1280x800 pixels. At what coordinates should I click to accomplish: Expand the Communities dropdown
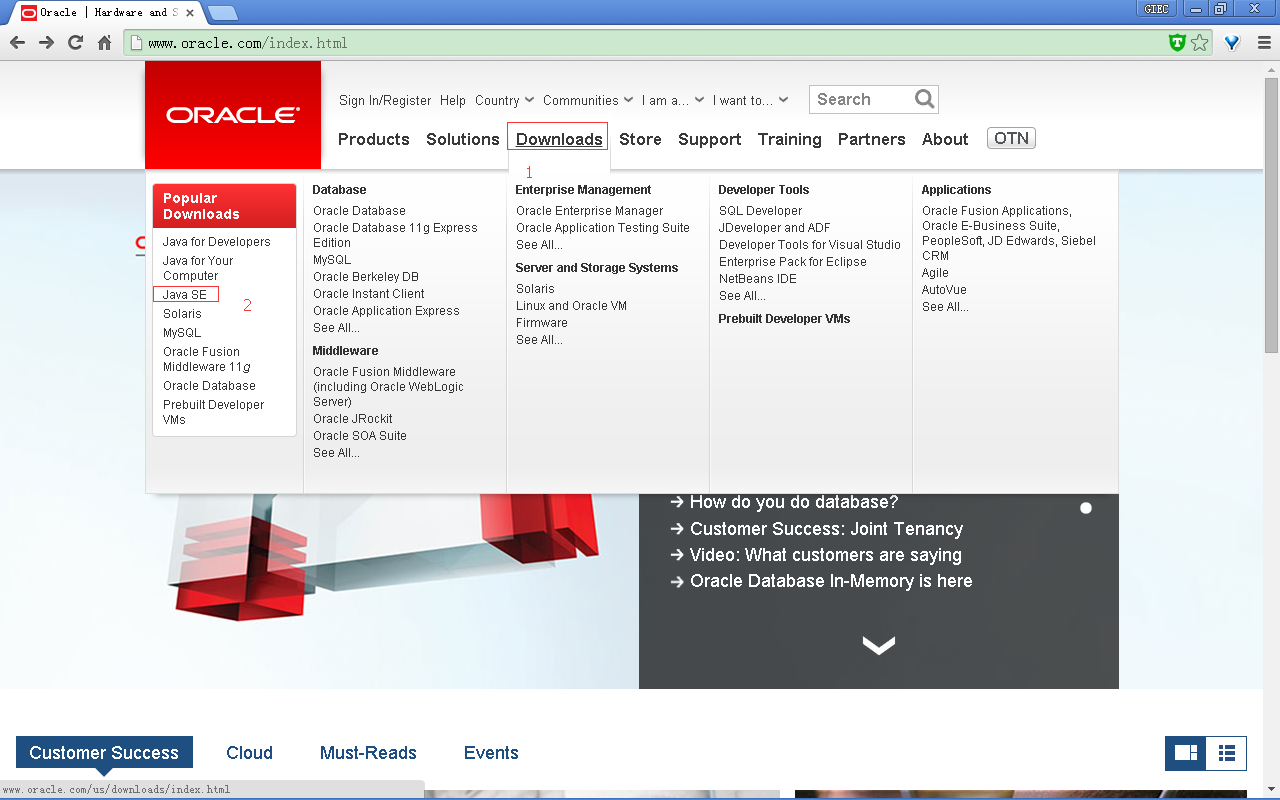click(588, 100)
